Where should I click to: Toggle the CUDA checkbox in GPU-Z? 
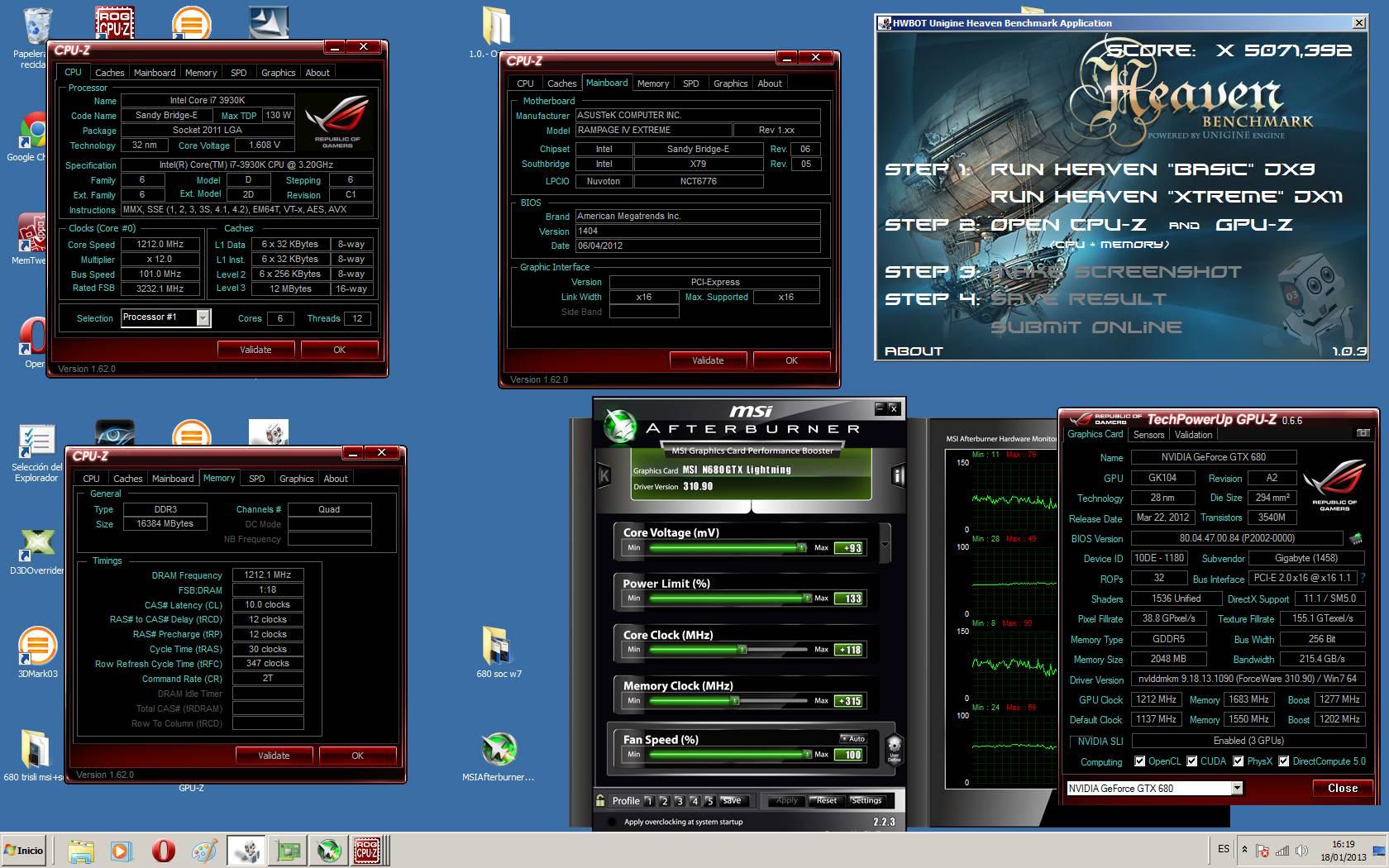pos(1192,761)
